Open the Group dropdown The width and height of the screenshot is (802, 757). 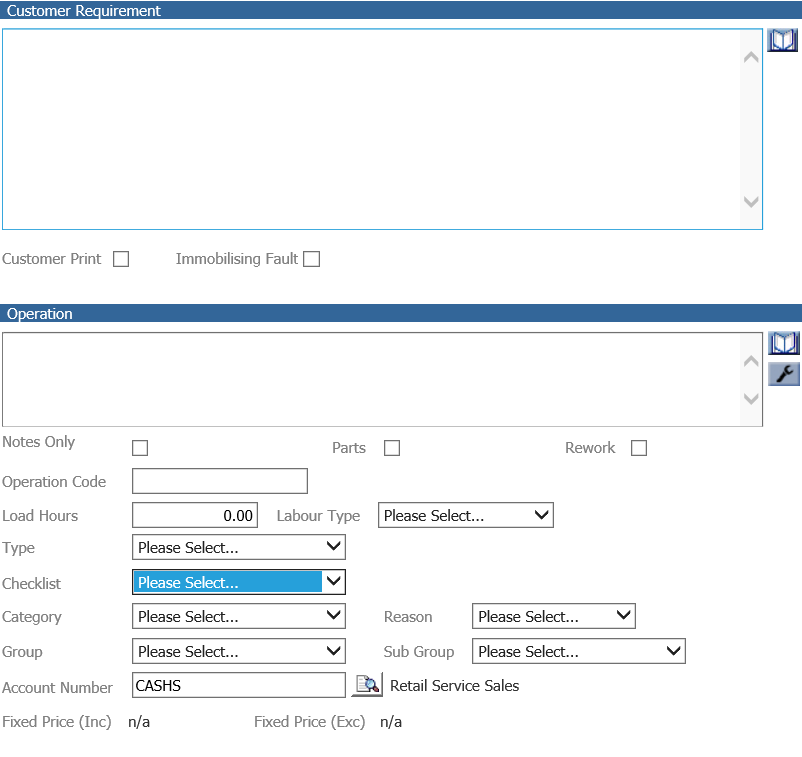(x=239, y=651)
